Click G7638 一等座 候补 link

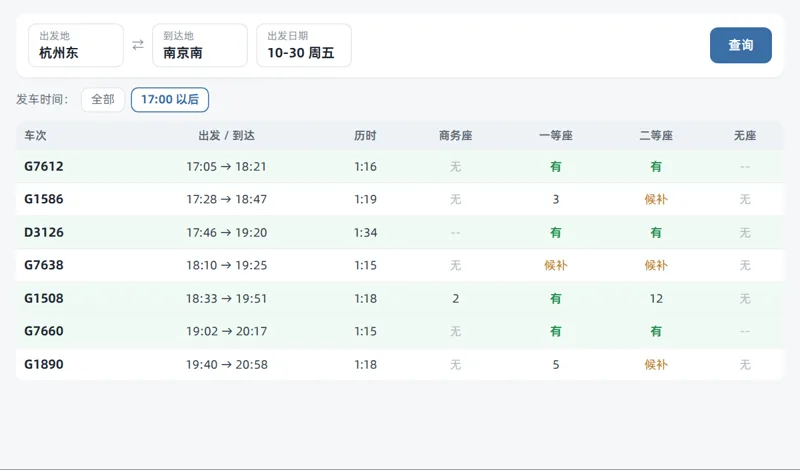[x=556, y=265]
